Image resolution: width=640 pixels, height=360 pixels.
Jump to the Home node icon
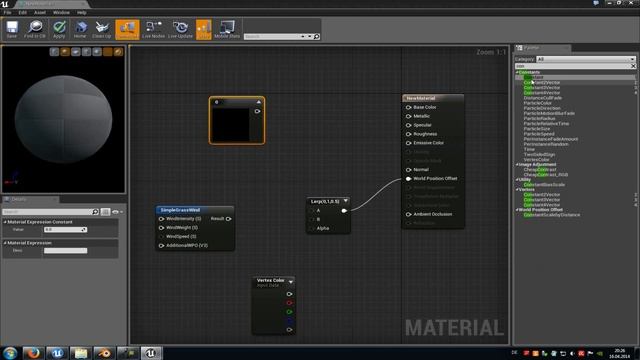(80, 29)
